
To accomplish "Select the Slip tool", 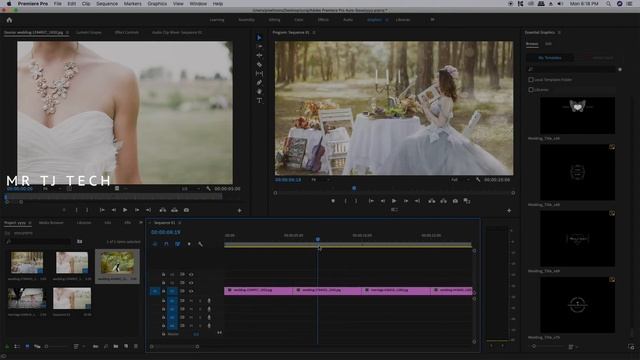I will pyautogui.click(x=259, y=73).
